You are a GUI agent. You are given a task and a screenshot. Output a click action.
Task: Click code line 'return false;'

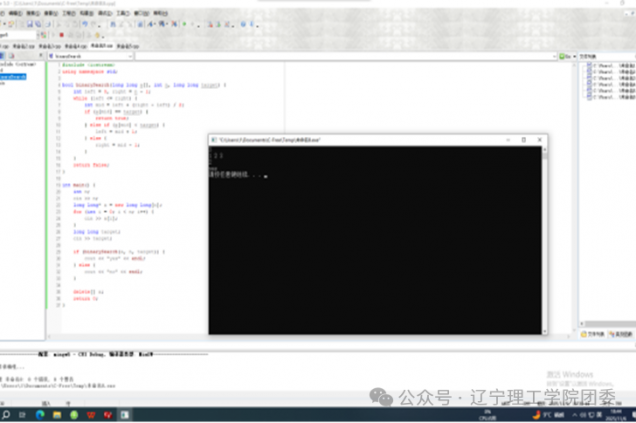click(x=91, y=165)
